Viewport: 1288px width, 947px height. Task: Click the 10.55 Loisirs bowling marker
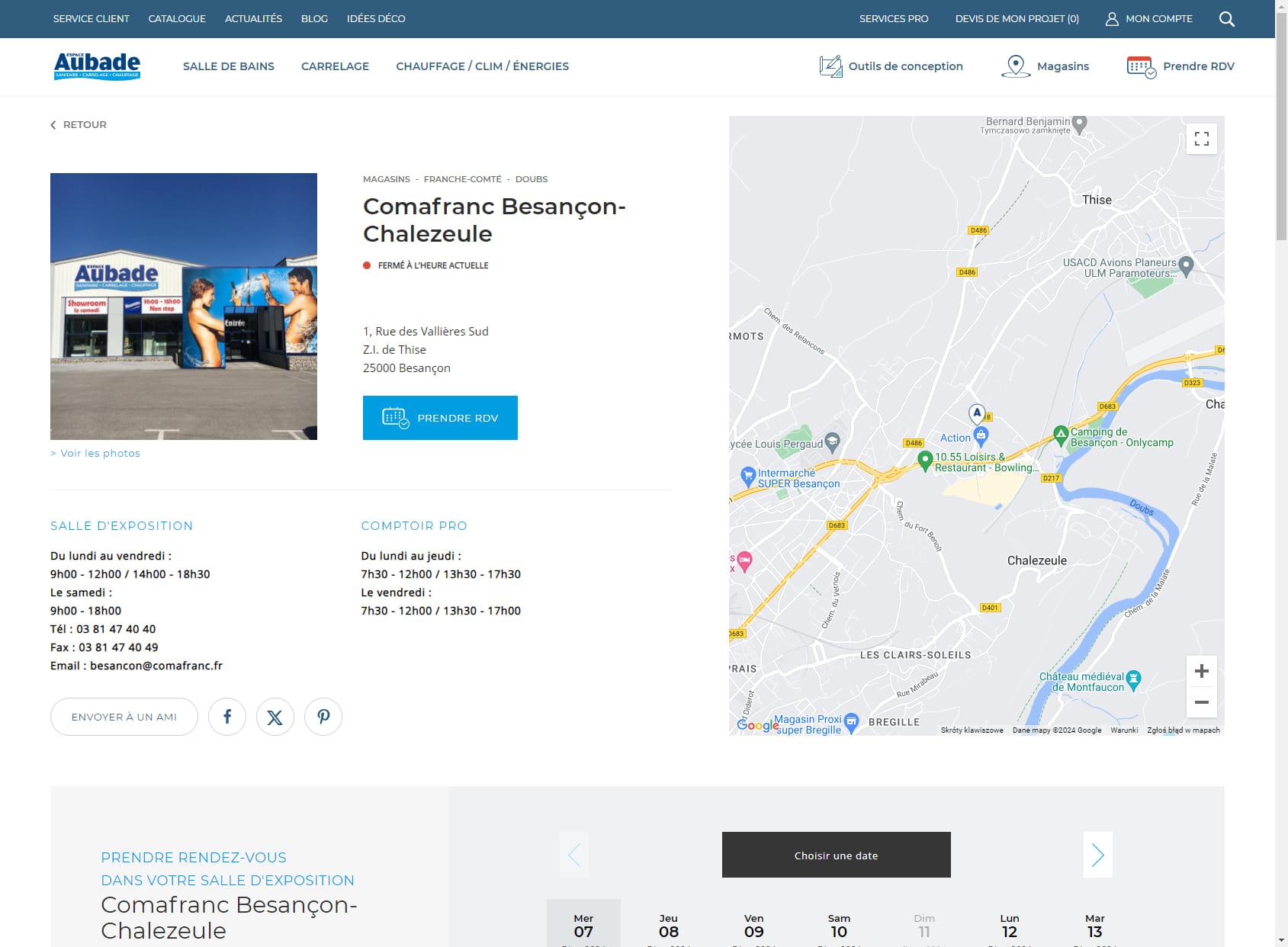coord(925,460)
